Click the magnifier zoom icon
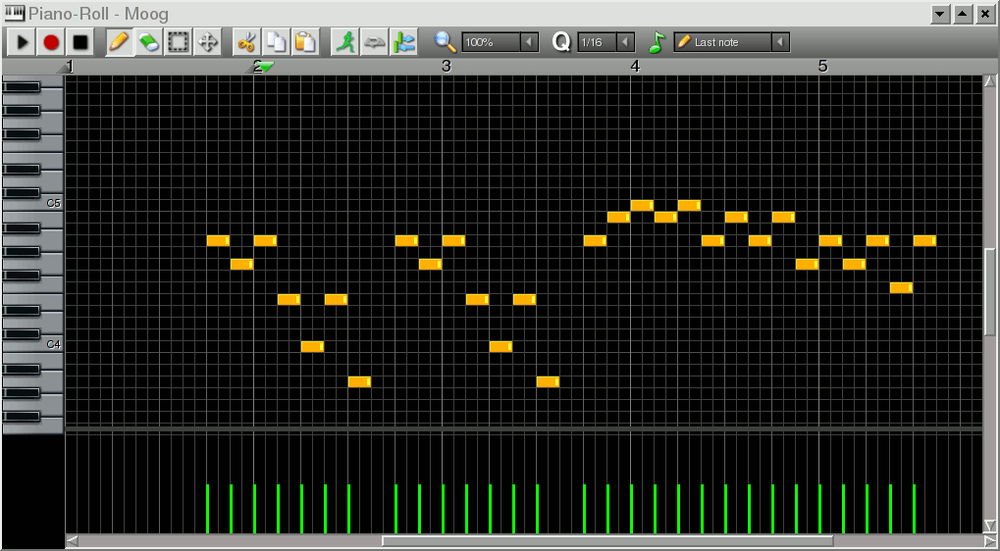Image resolution: width=1000 pixels, height=551 pixels. (445, 42)
